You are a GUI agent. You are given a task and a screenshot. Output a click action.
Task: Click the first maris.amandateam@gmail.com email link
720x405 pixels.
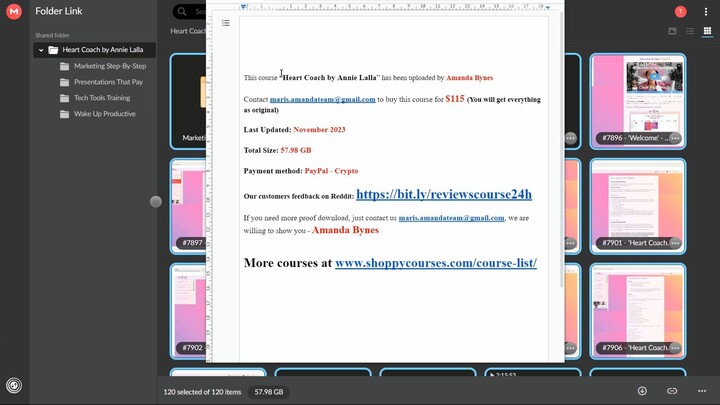coord(322,99)
